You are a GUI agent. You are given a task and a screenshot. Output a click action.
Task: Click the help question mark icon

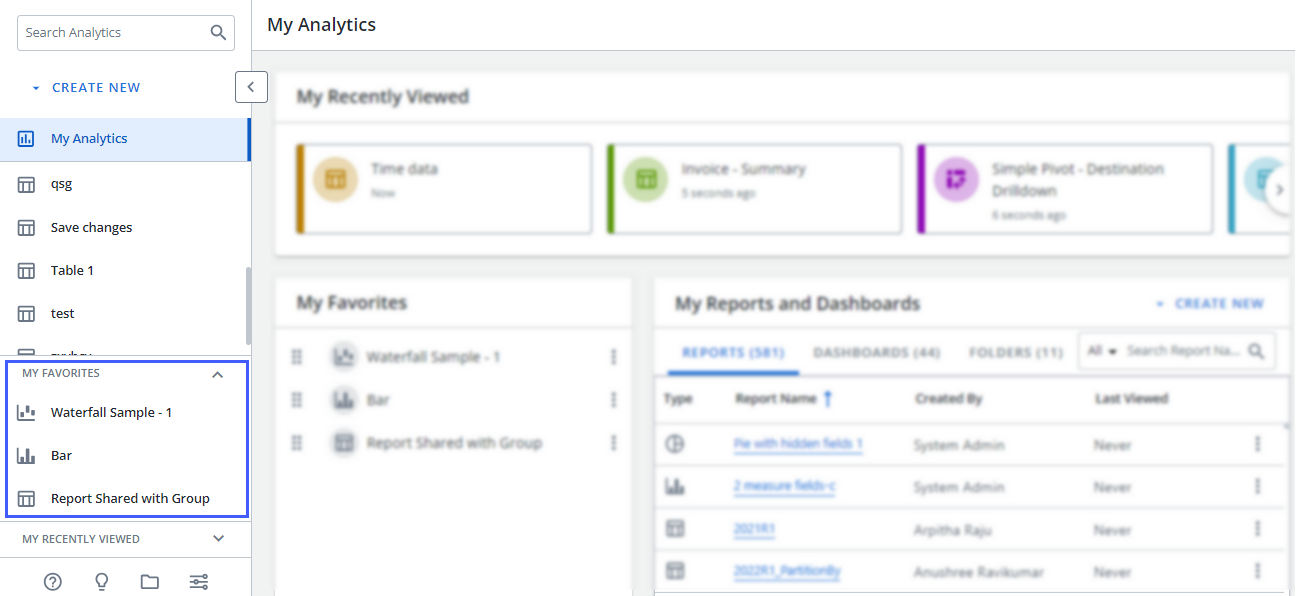coord(53,582)
